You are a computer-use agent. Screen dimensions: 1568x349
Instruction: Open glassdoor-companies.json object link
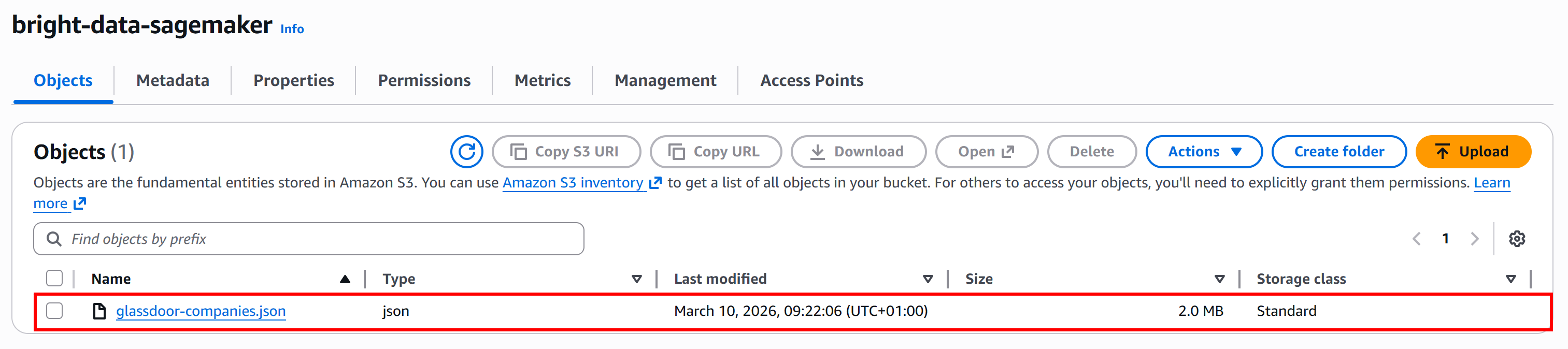(x=201, y=311)
